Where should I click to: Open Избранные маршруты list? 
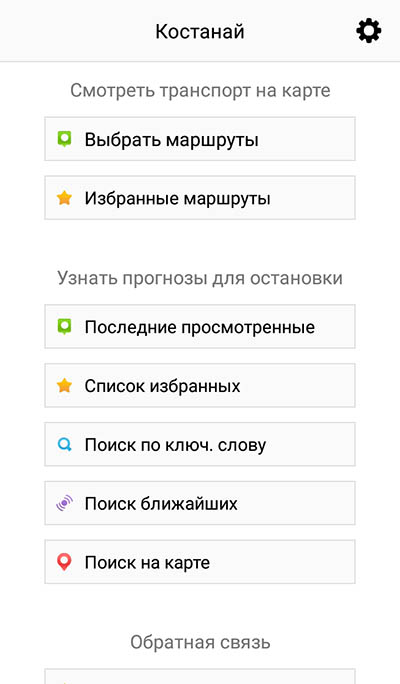200,198
